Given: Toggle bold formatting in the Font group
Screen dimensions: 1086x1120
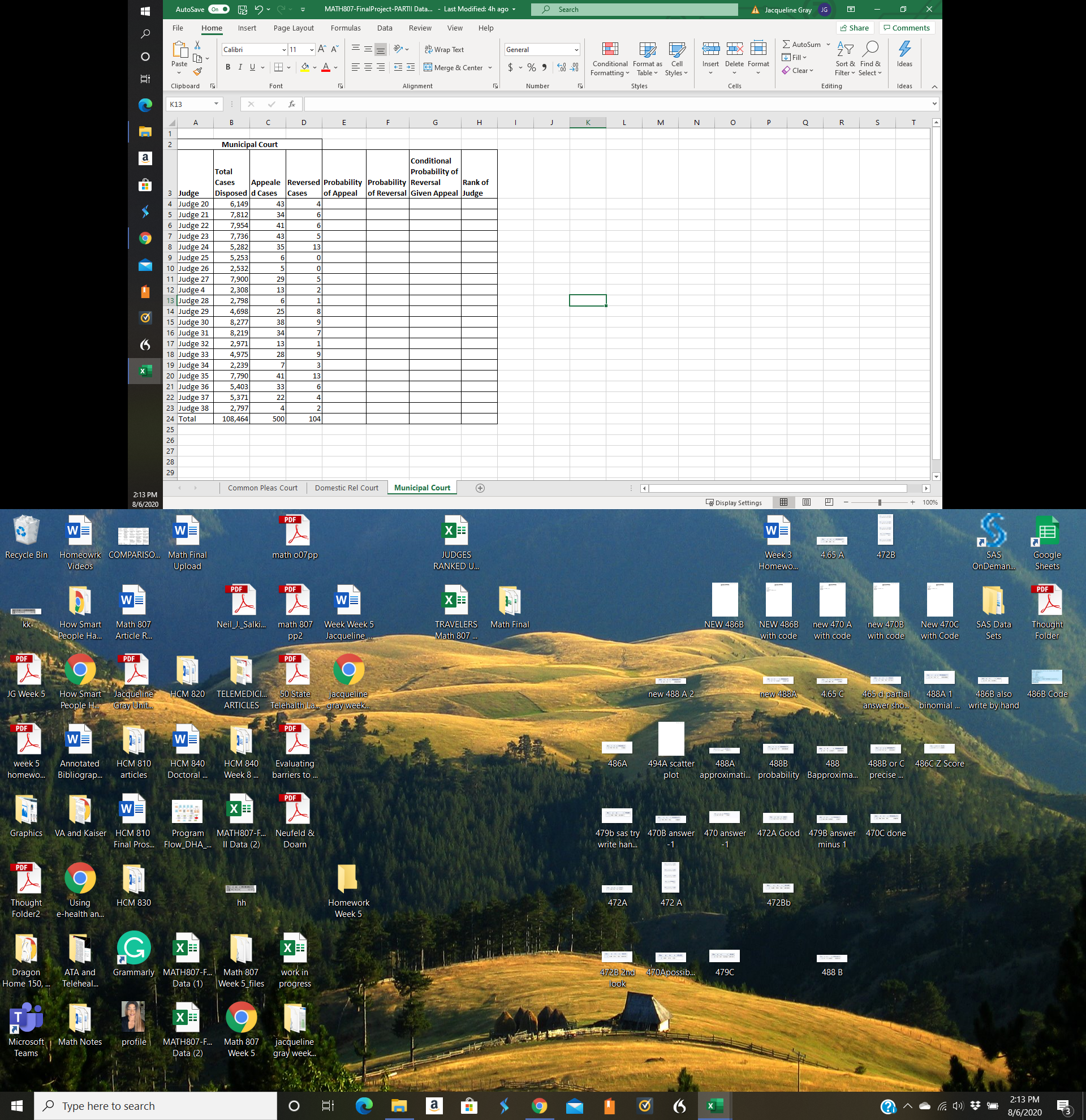Looking at the screenshot, I should coord(227,67).
